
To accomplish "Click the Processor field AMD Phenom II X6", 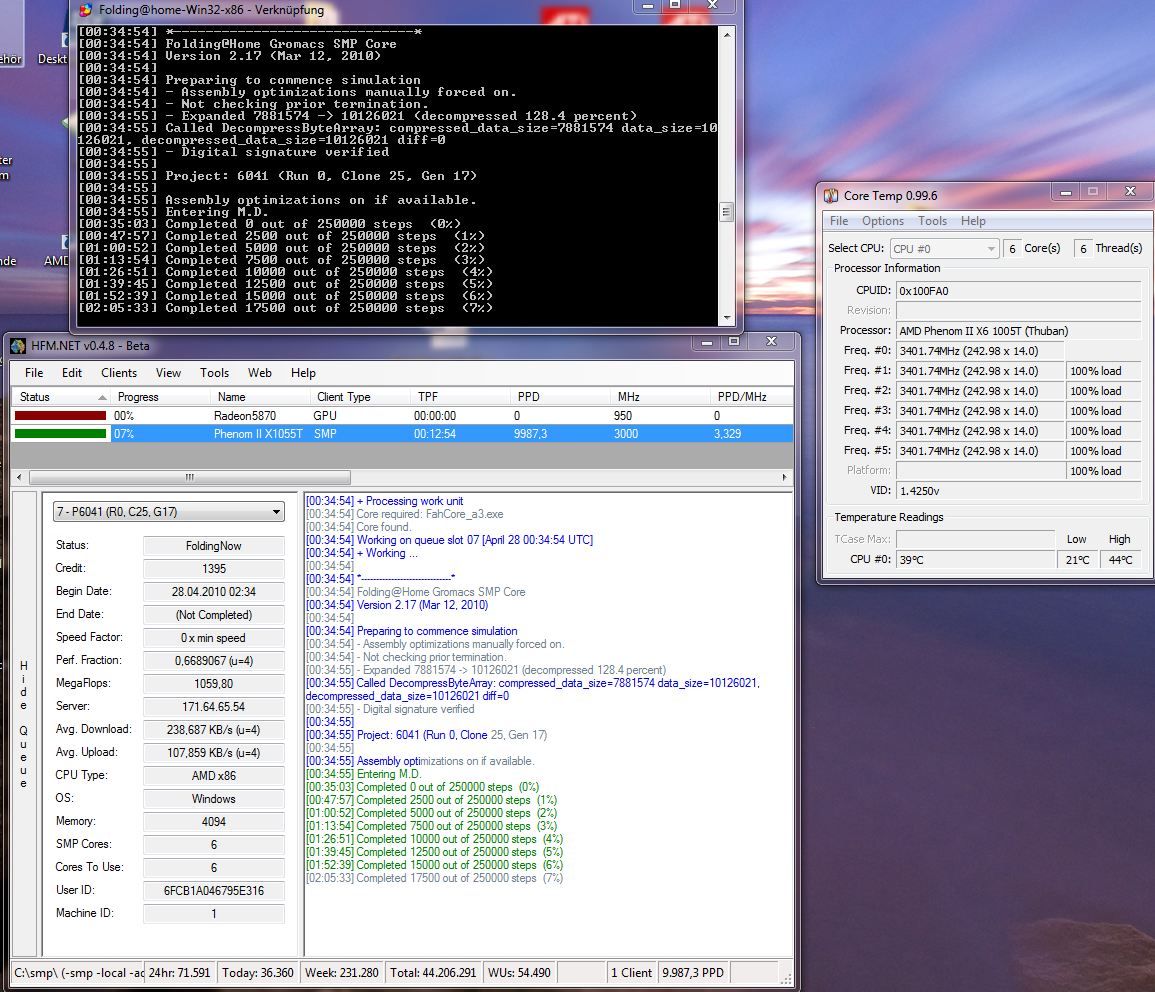I will point(1018,331).
